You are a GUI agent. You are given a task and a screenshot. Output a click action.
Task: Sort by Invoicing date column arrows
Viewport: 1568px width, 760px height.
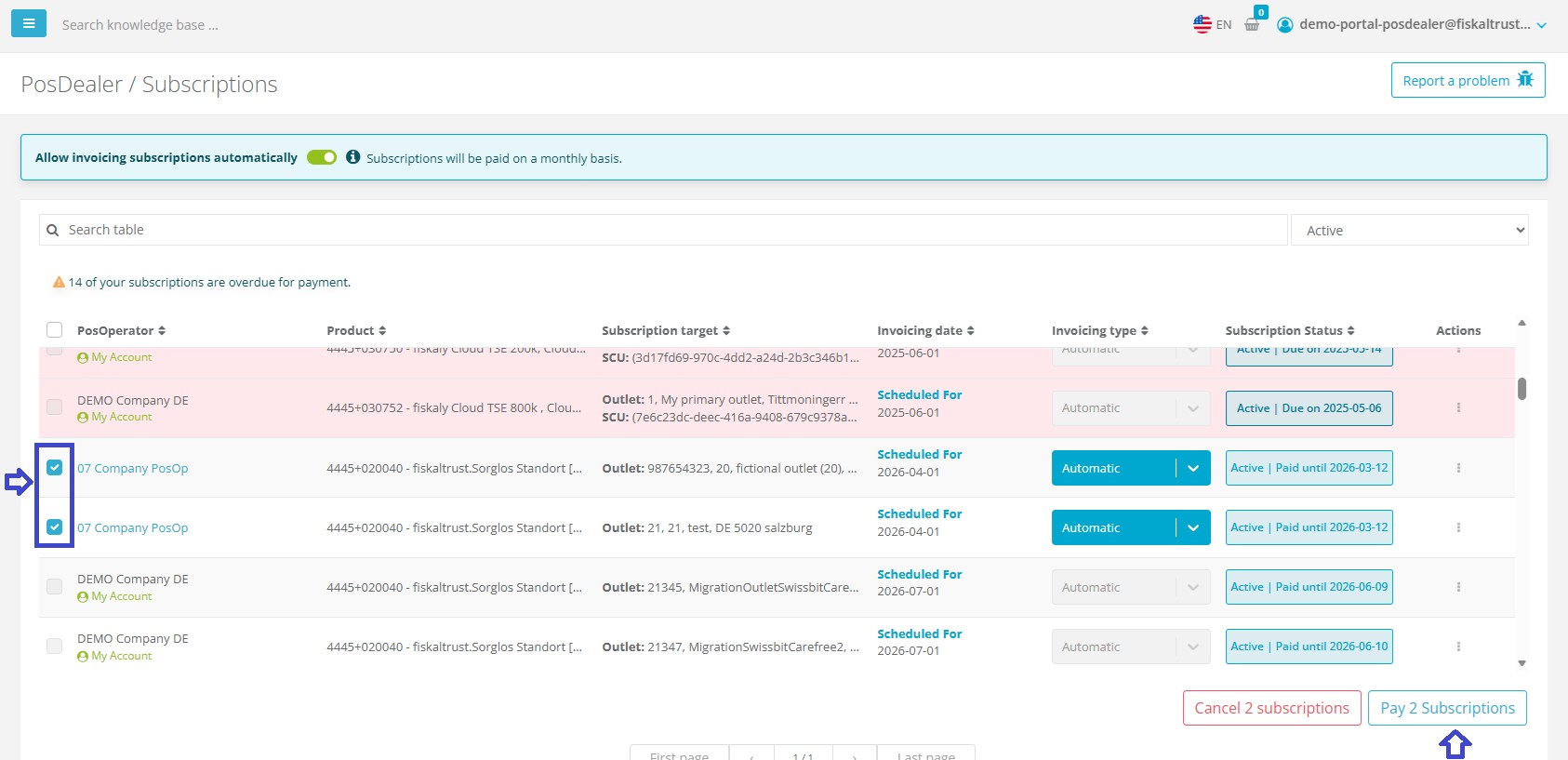click(x=971, y=330)
